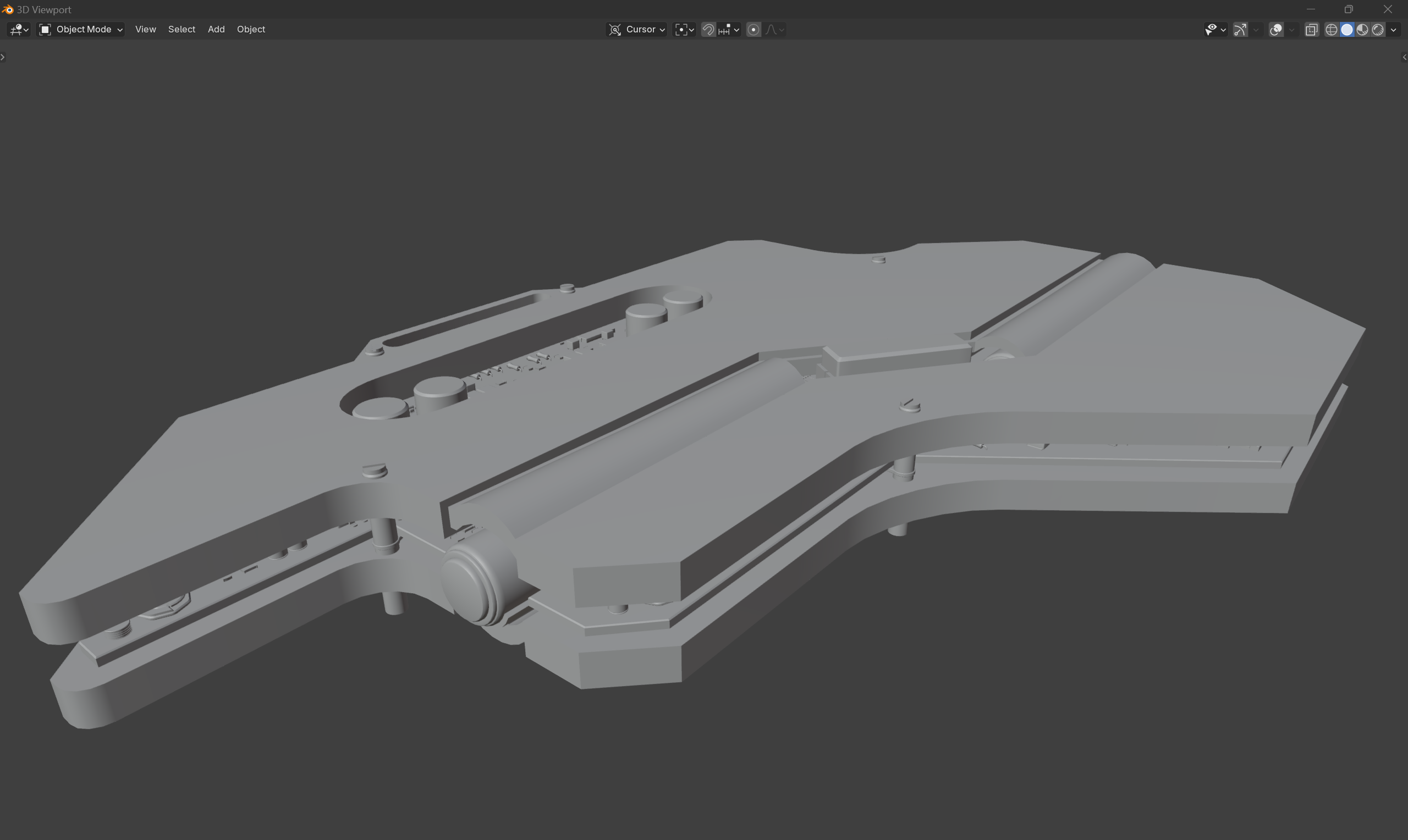Open the Add menu
This screenshot has width=1408, height=840.
point(216,30)
